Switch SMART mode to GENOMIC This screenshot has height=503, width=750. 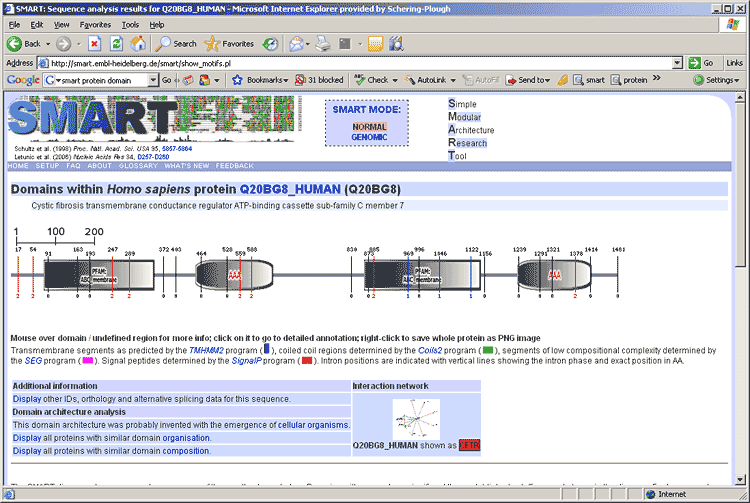369,137
